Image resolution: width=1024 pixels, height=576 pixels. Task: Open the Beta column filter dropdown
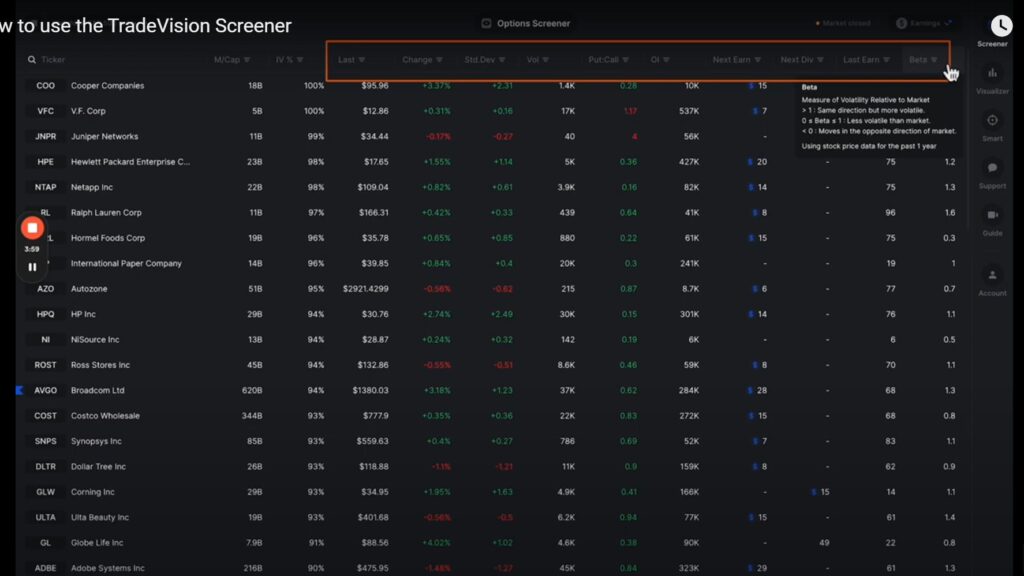point(923,59)
